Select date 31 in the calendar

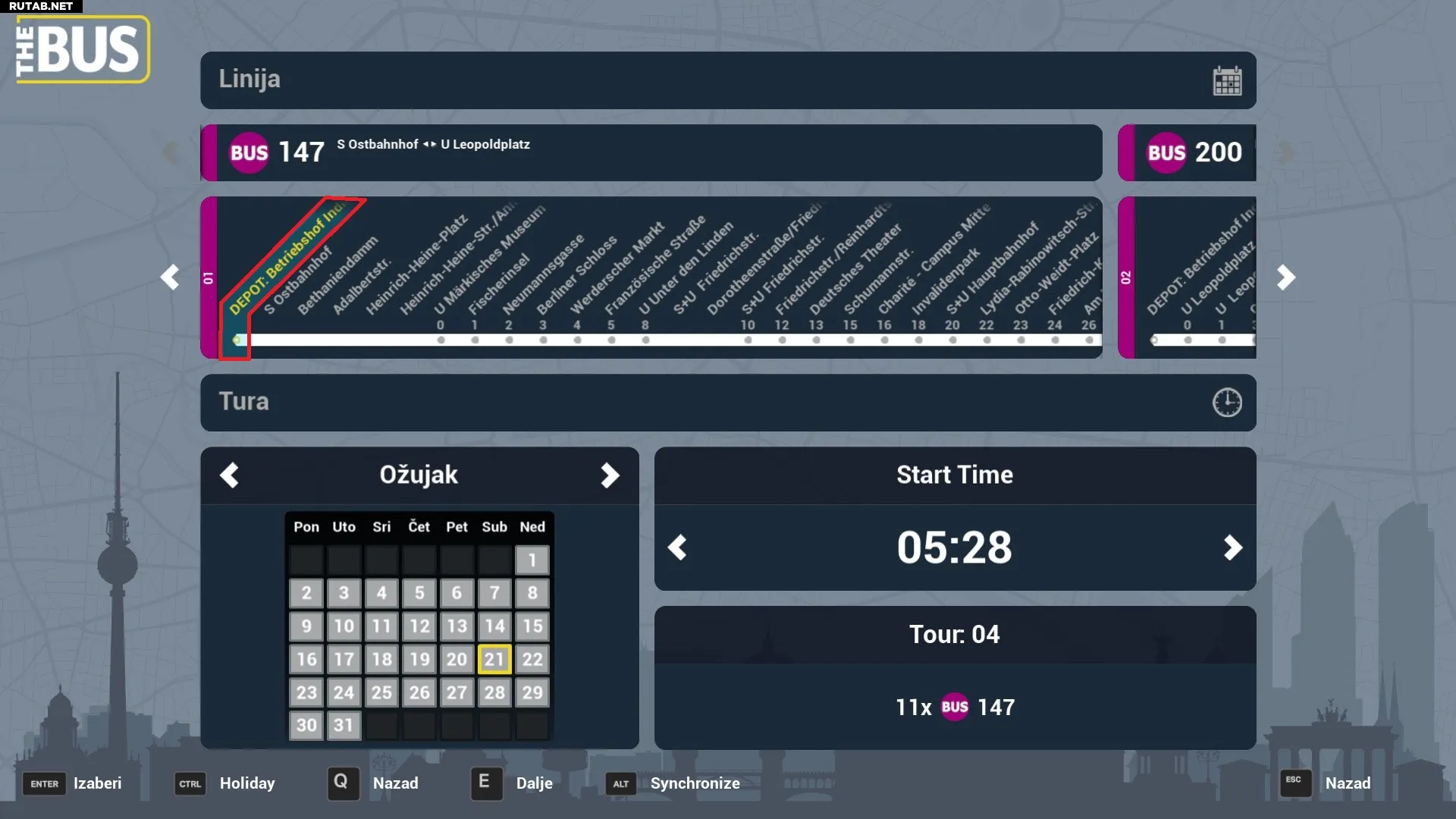click(344, 725)
